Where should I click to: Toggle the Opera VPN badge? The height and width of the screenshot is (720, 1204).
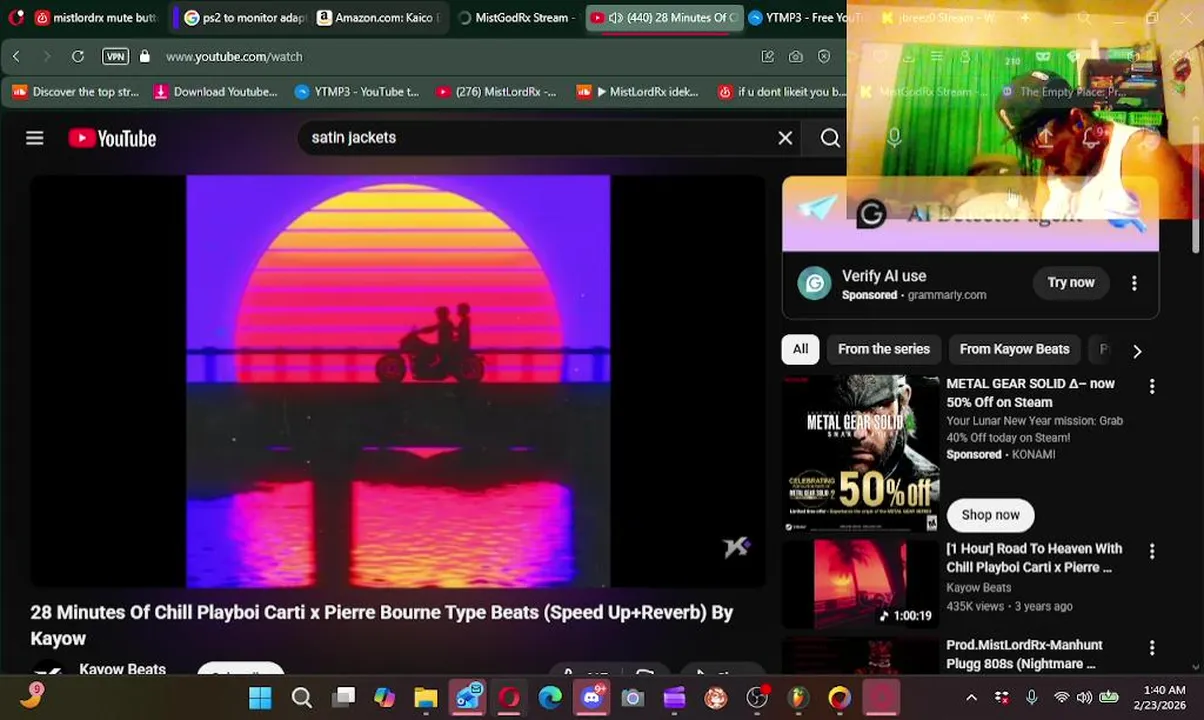coord(115,56)
